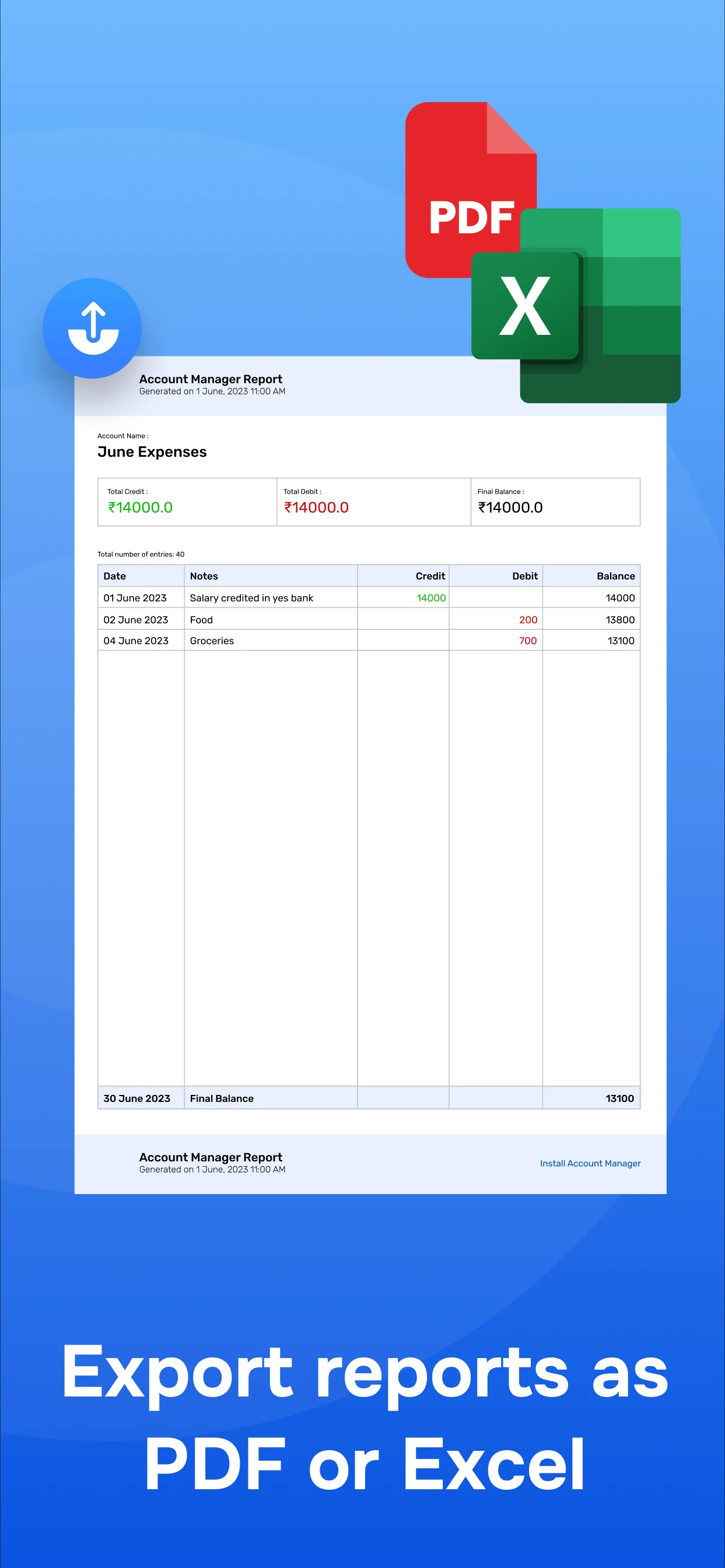The height and width of the screenshot is (1568, 725).
Task: Click the Account Manager Report header title
Action: [x=211, y=379]
